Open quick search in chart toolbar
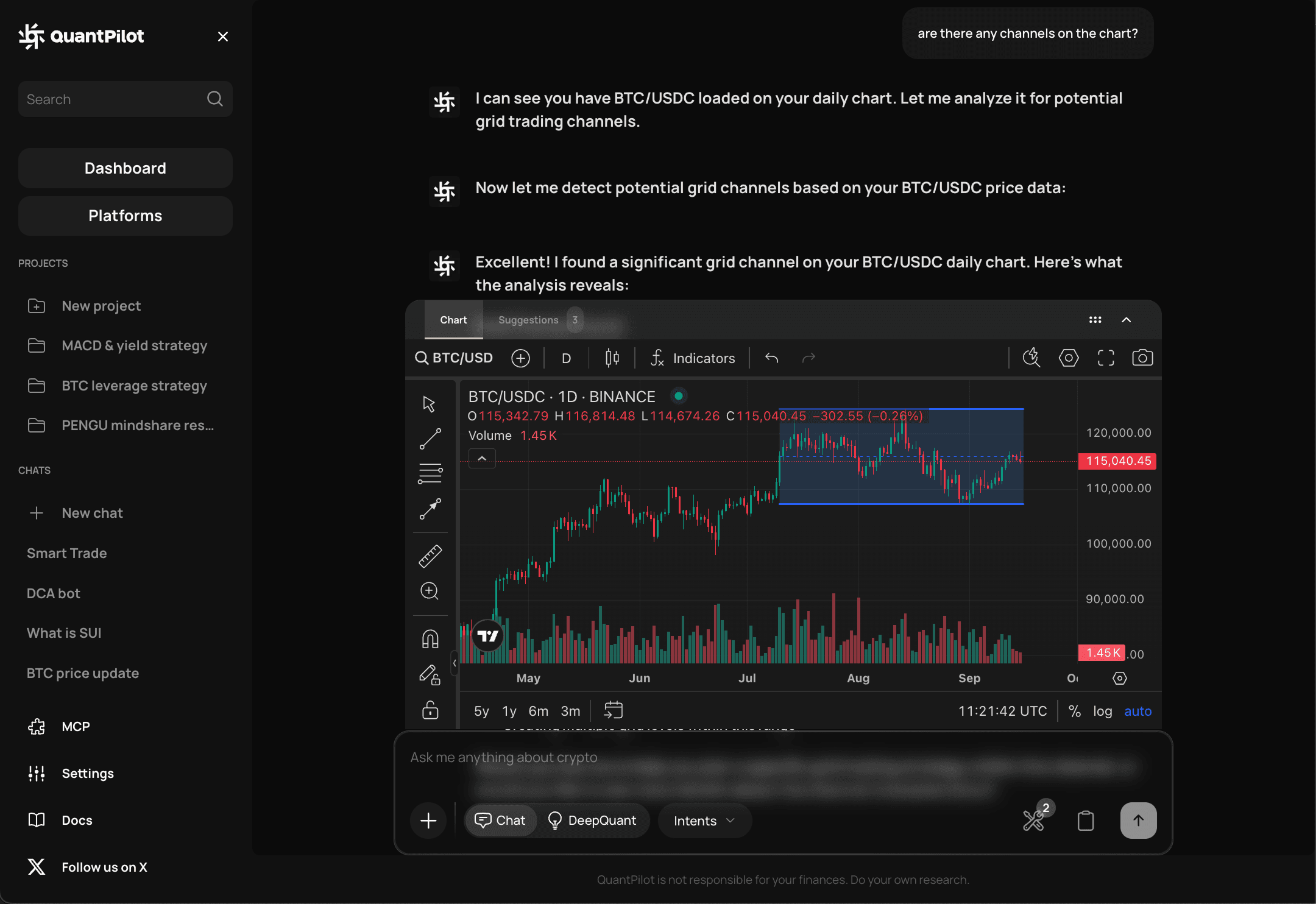The height and width of the screenshot is (904, 1316). 1031,358
